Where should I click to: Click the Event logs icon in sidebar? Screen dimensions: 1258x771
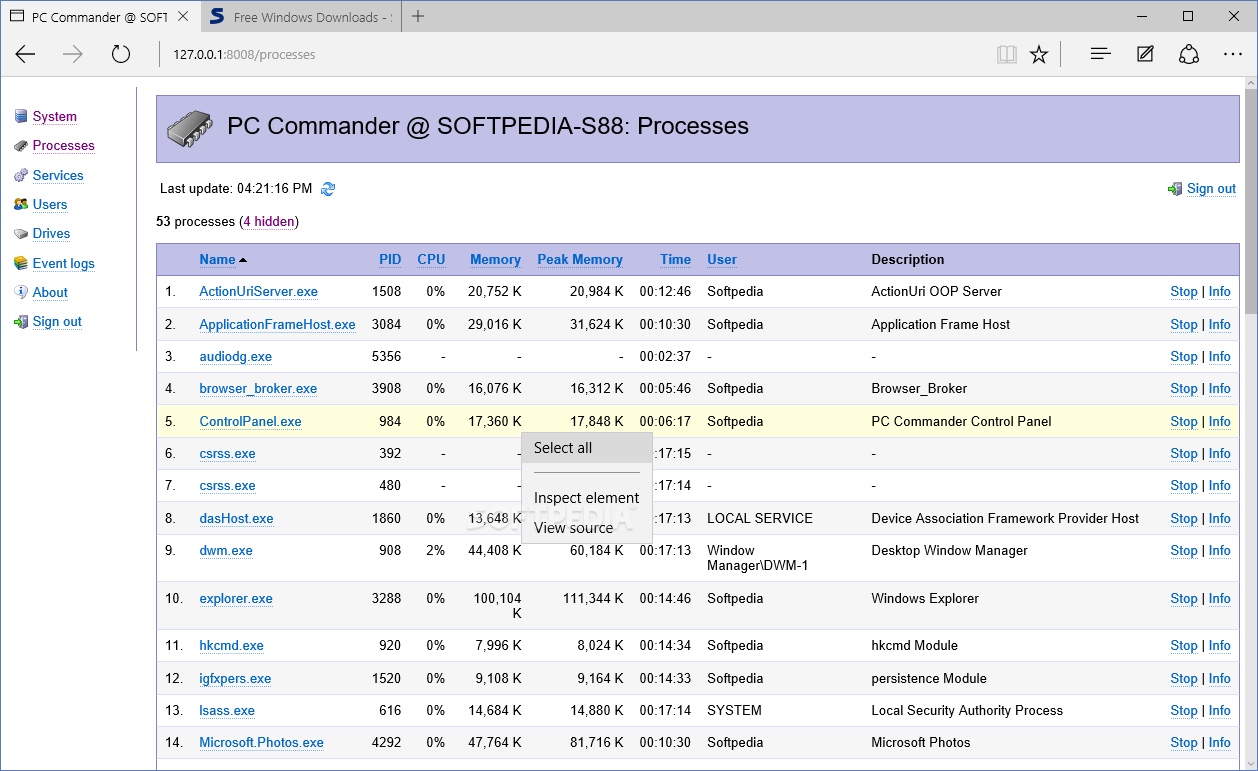[x=21, y=263]
